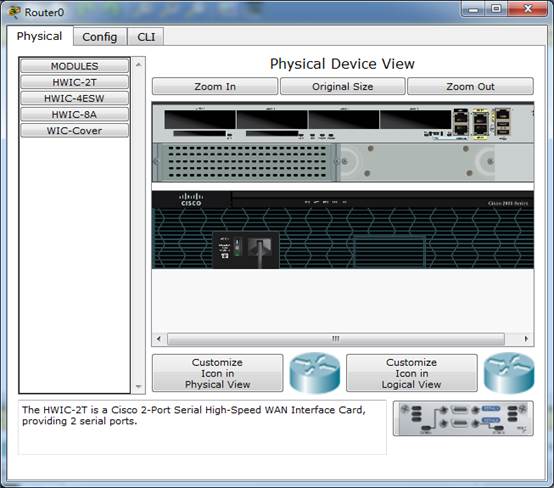554x488 pixels.
Task: Restore Original Size of device view
Action: (x=342, y=87)
